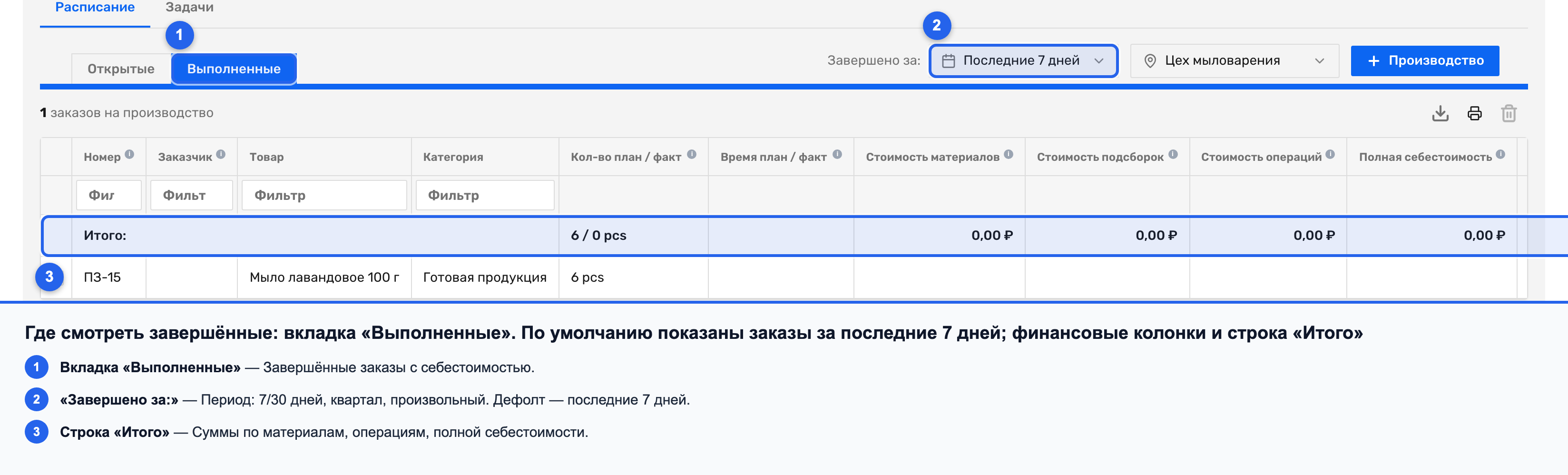Click info icon beside Кол-во план / факт
1568x475 pixels.
click(x=692, y=155)
